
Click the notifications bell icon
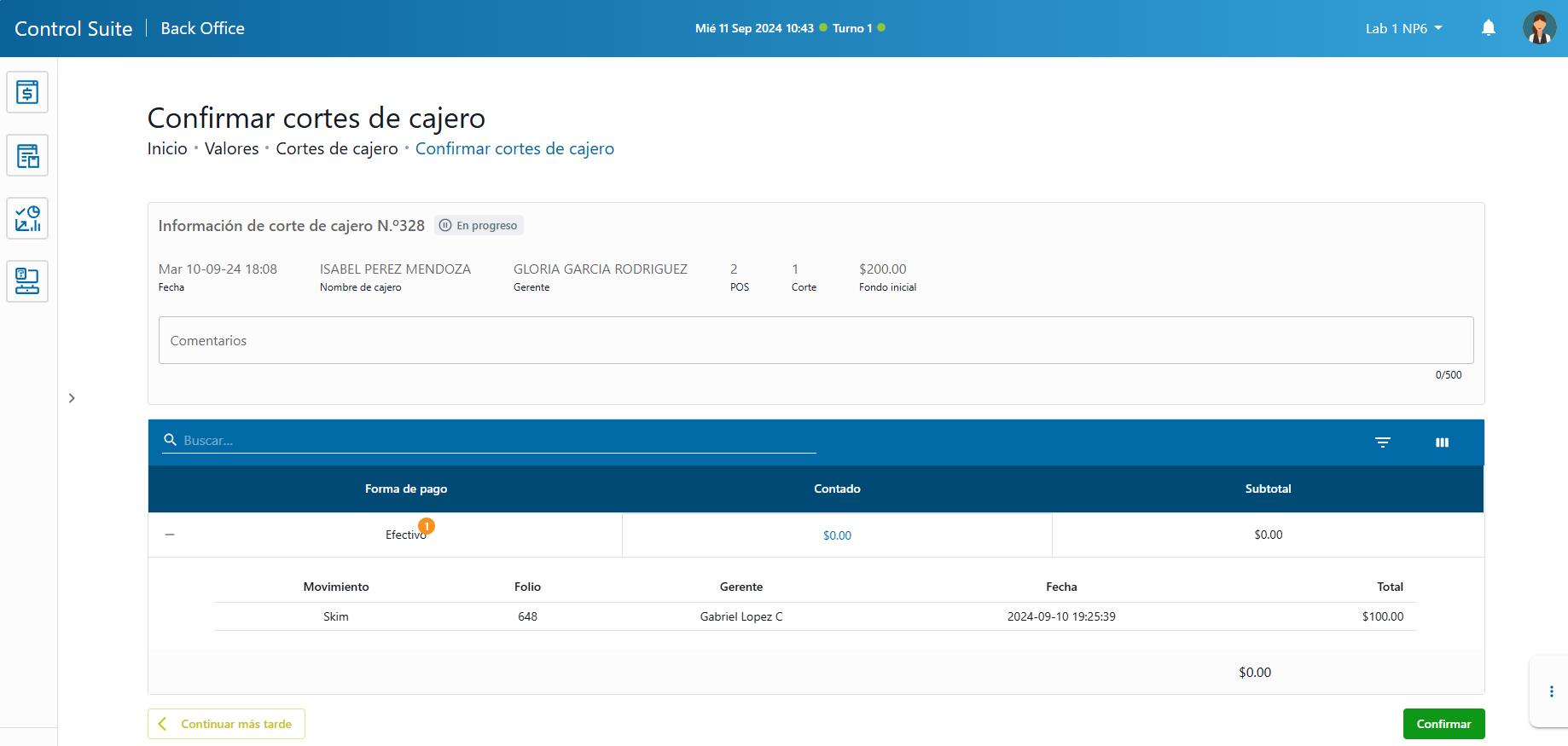[1488, 28]
